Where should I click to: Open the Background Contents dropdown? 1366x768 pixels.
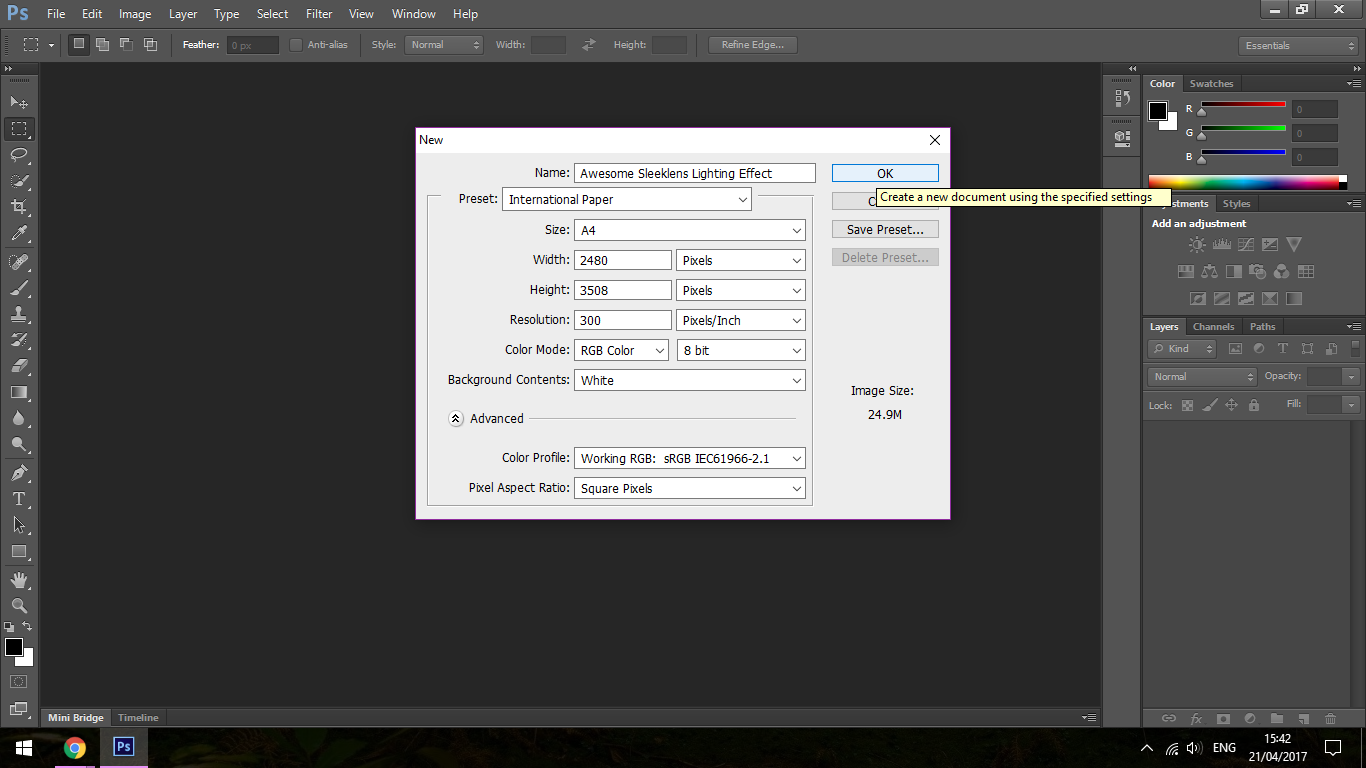[690, 380]
